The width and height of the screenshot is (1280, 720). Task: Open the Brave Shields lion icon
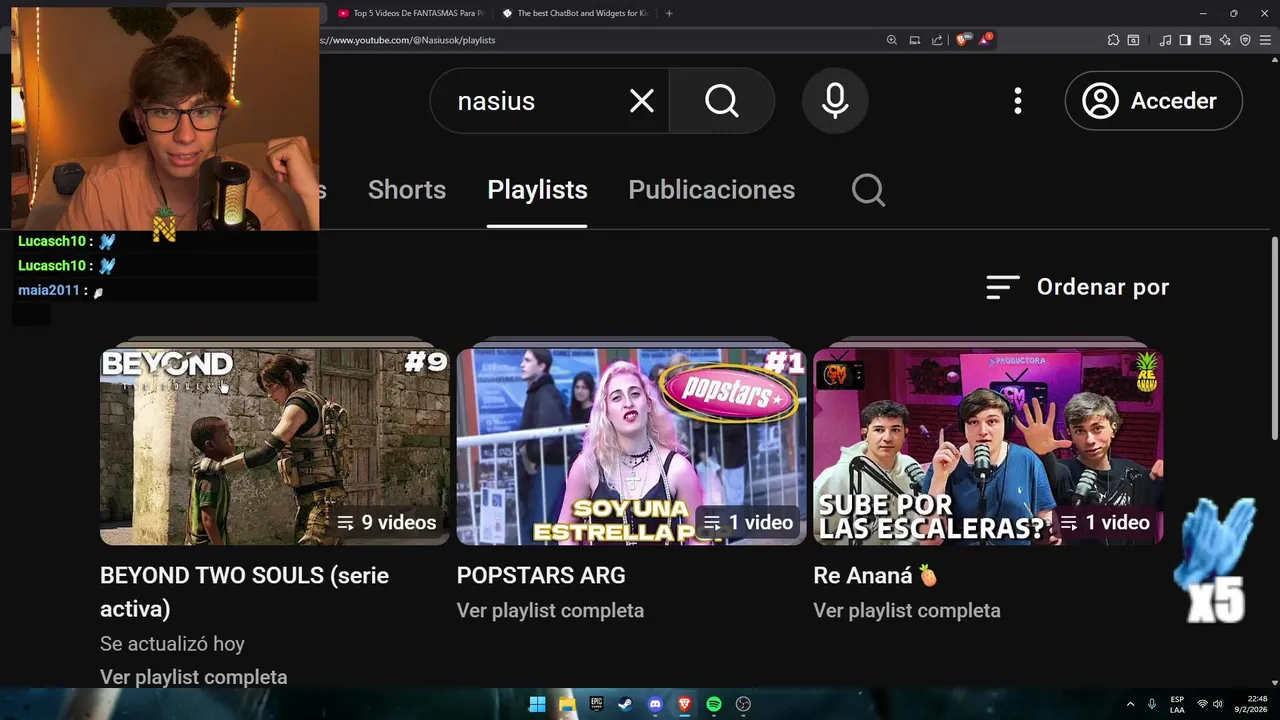[x=962, y=40]
